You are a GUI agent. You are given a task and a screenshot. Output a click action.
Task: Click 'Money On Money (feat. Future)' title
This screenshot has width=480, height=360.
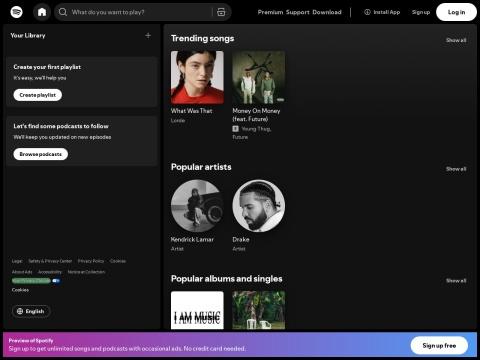pos(256,115)
